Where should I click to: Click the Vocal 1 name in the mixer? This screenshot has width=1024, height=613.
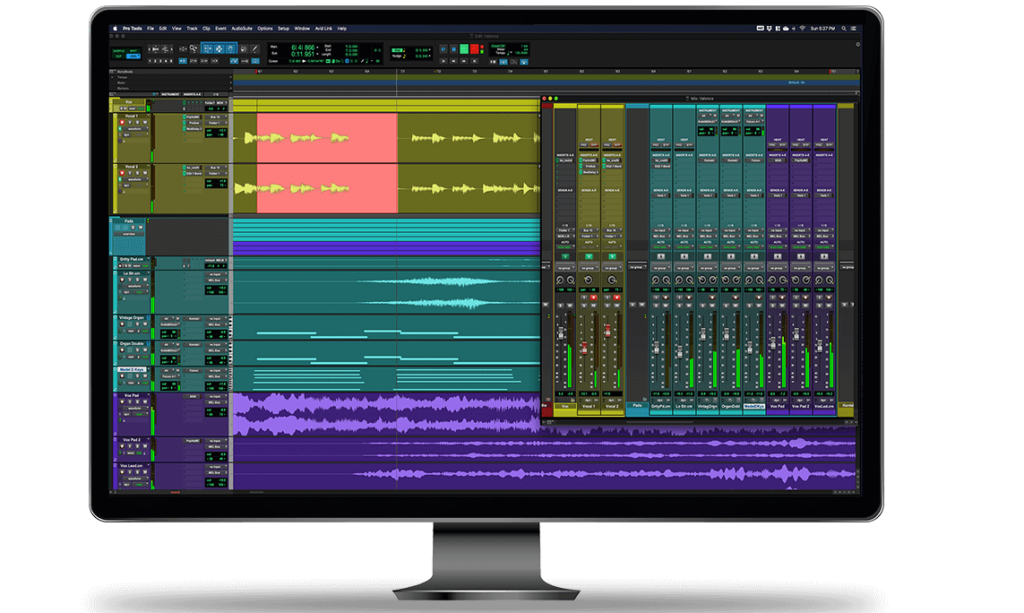click(x=588, y=404)
